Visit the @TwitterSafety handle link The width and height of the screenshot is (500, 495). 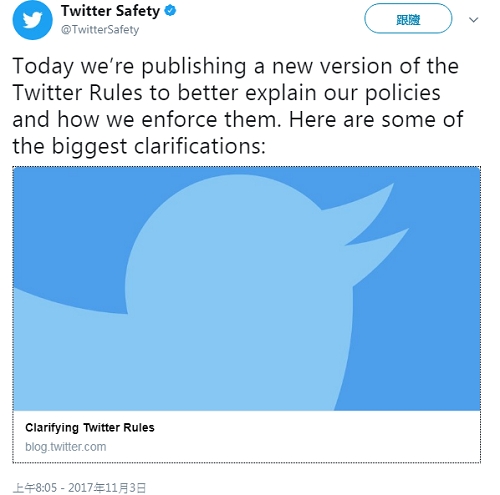(x=100, y=30)
